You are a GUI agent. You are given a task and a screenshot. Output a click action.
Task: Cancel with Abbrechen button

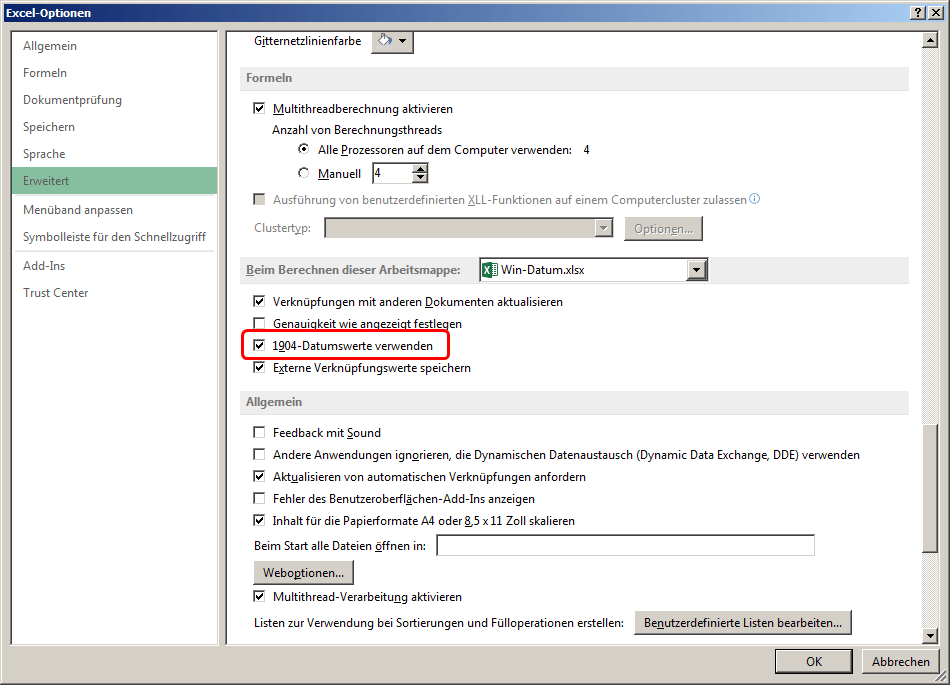(x=900, y=661)
